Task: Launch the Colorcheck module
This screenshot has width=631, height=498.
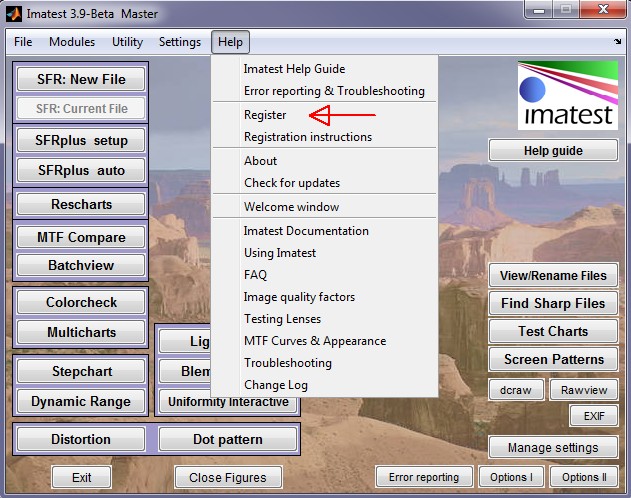Action: pos(81,302)
